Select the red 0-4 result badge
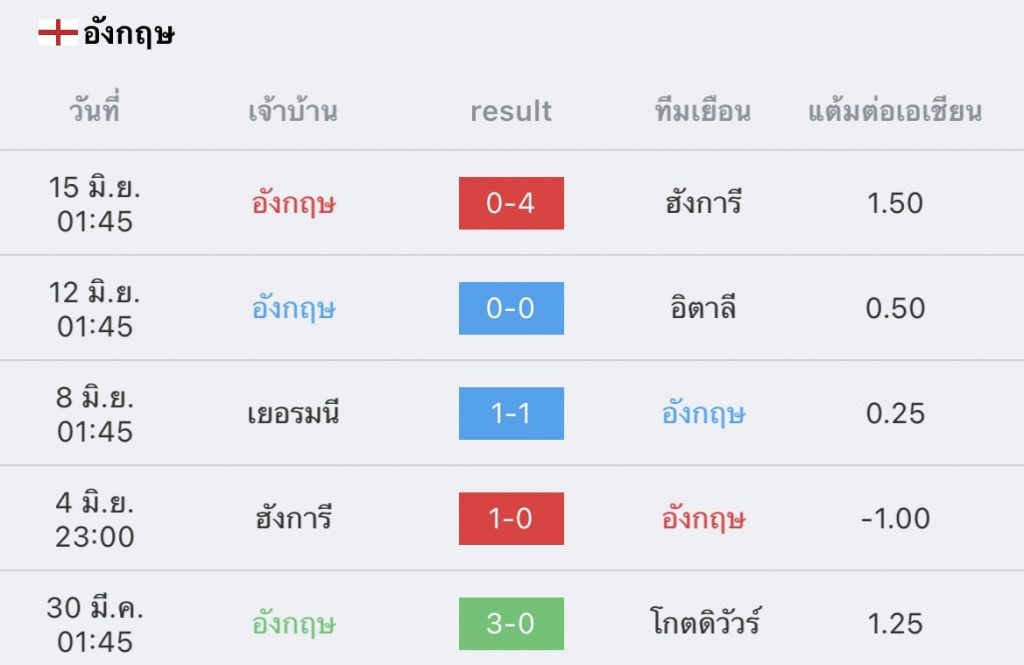 click(511, 203)
